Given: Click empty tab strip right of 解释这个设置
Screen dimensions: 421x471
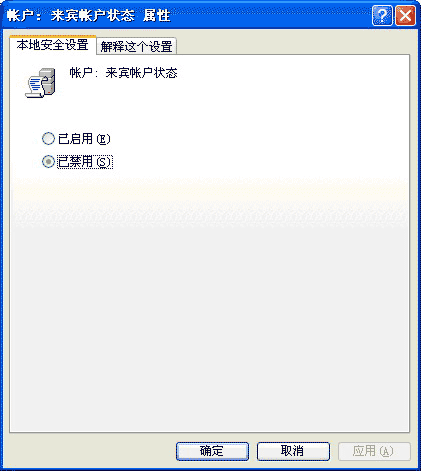Looking at the screenshot, I should [x=293, y=45].
